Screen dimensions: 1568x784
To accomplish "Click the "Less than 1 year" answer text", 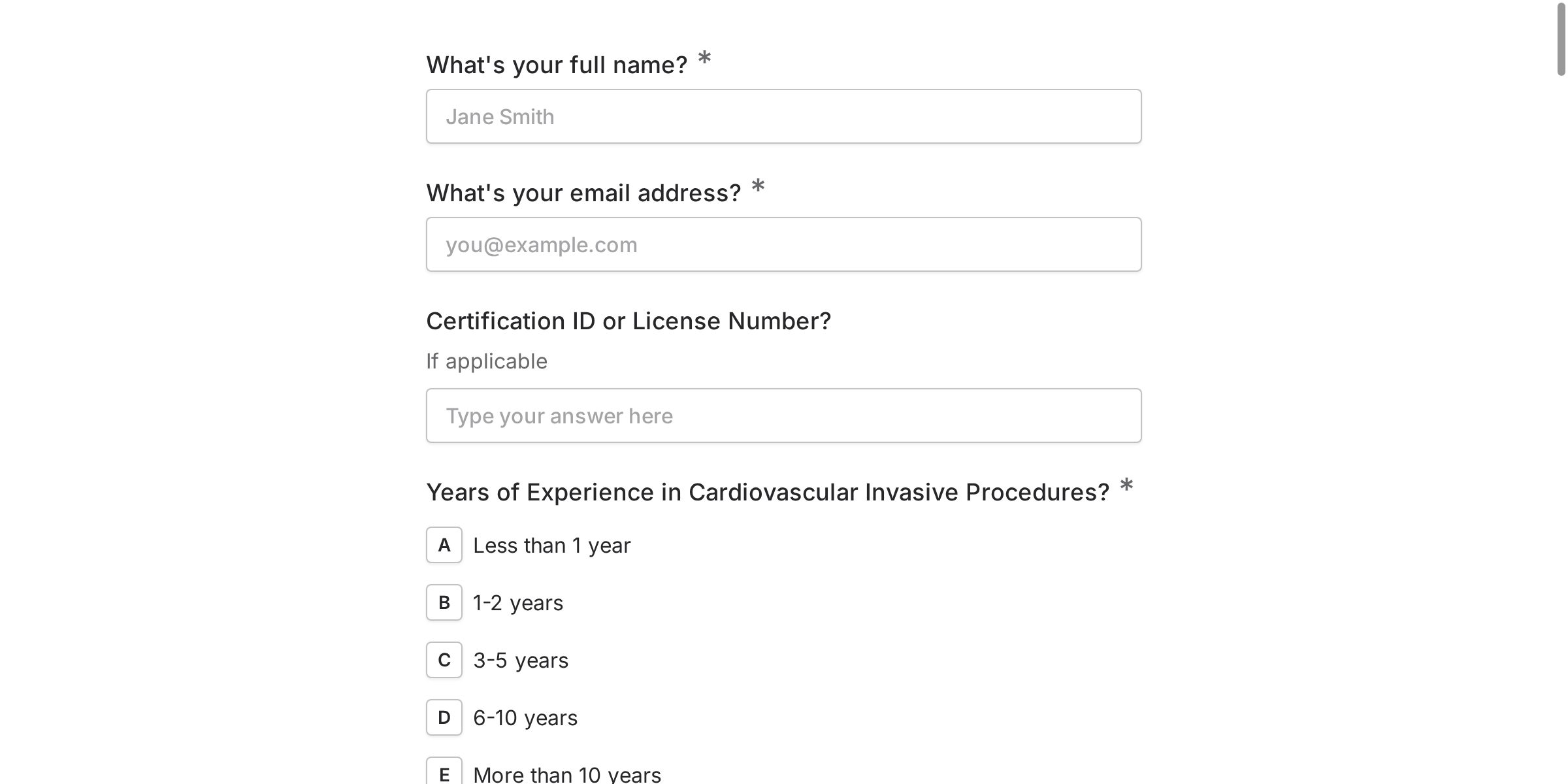I will pyautogui.click(x=551, y=546).
